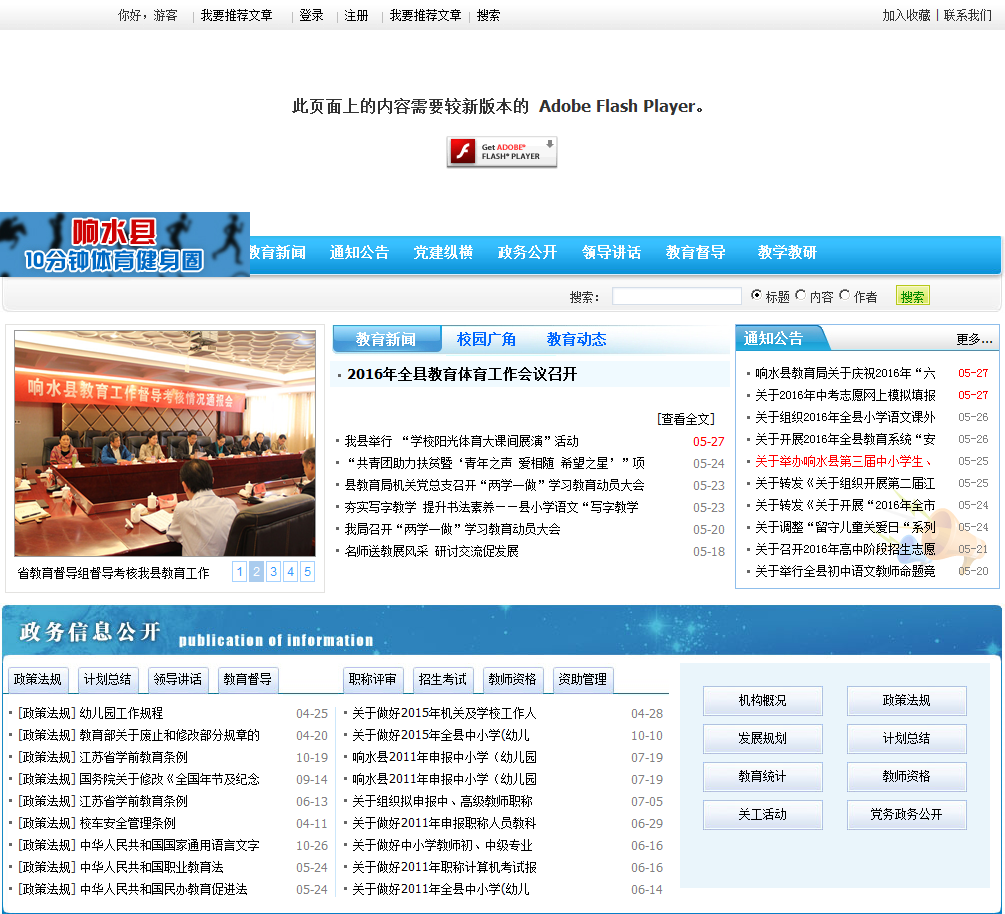Open 关于做好2011年职称计算机考试报
1005x914 pixels.
coord(444,867)
